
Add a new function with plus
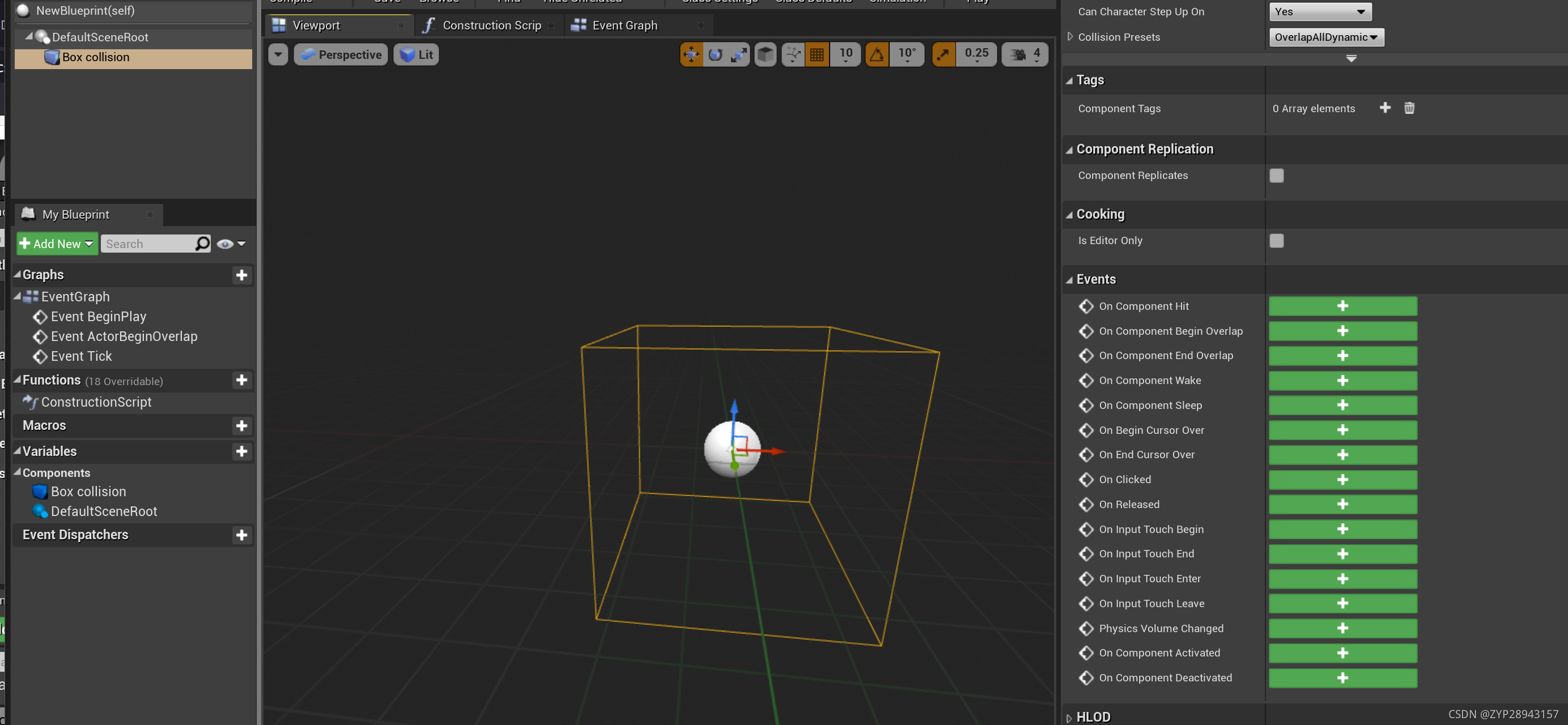tap(241, 380)
